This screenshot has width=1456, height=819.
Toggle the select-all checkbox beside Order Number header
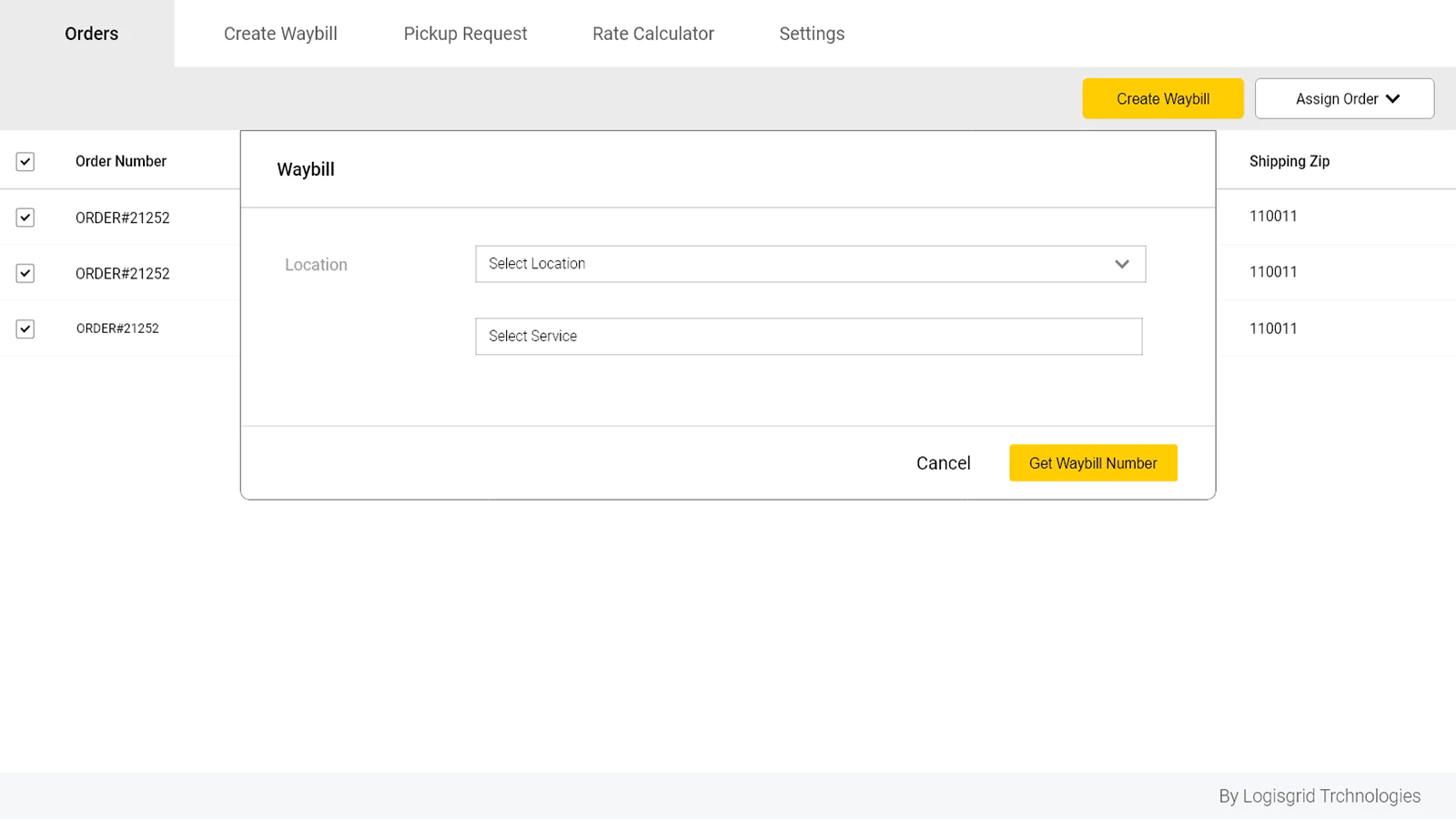pyautogui.click(x=25, y=162)
